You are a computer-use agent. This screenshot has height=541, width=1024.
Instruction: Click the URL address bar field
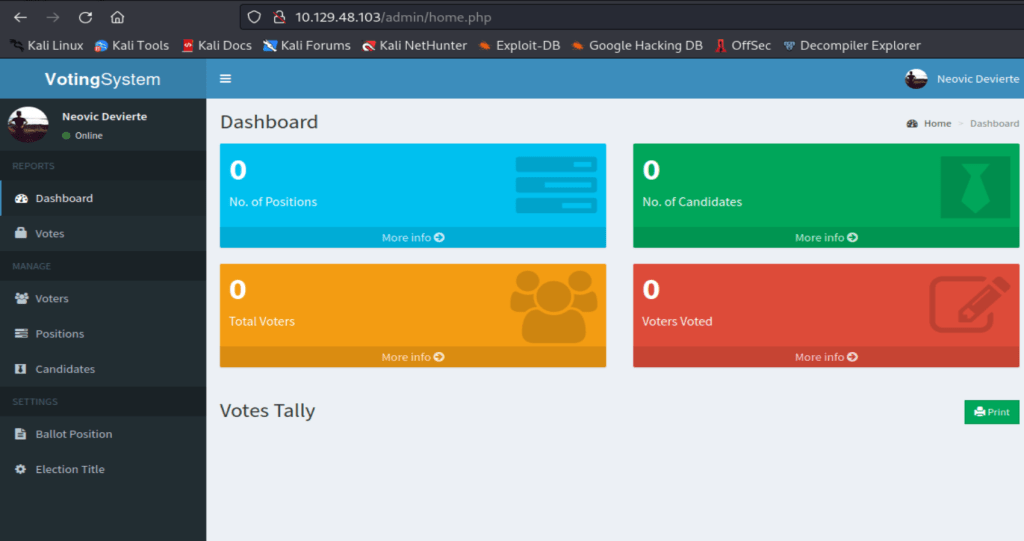click(600, 17)
